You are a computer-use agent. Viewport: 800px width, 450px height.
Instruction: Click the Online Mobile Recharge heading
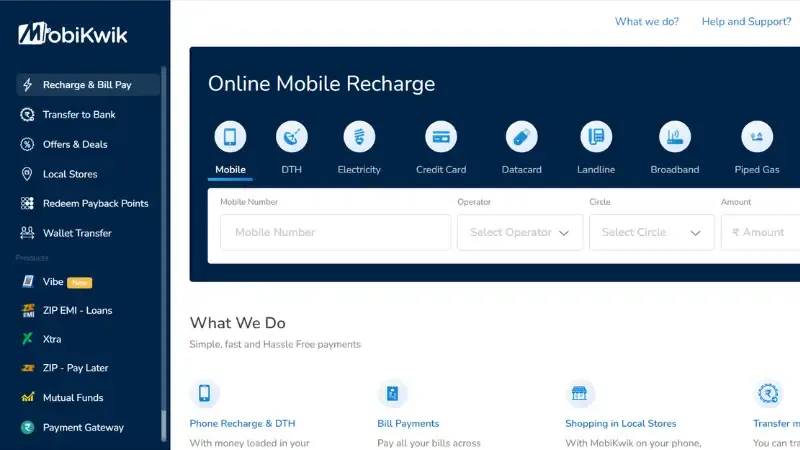(321, 84)
